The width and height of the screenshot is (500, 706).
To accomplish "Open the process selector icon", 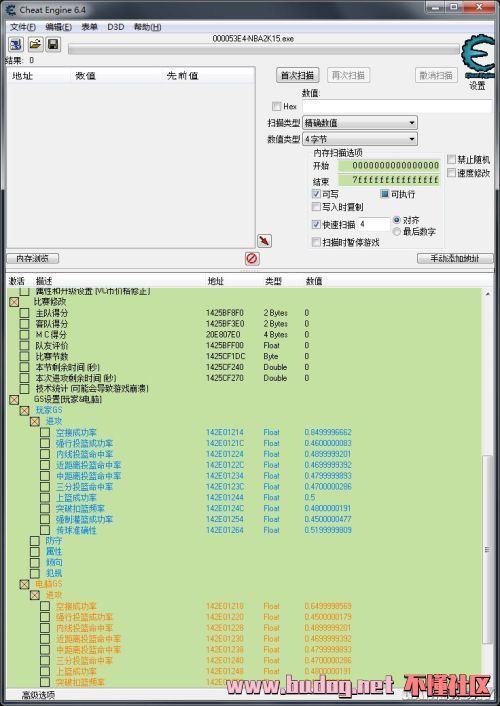I will tap(16, 44).
